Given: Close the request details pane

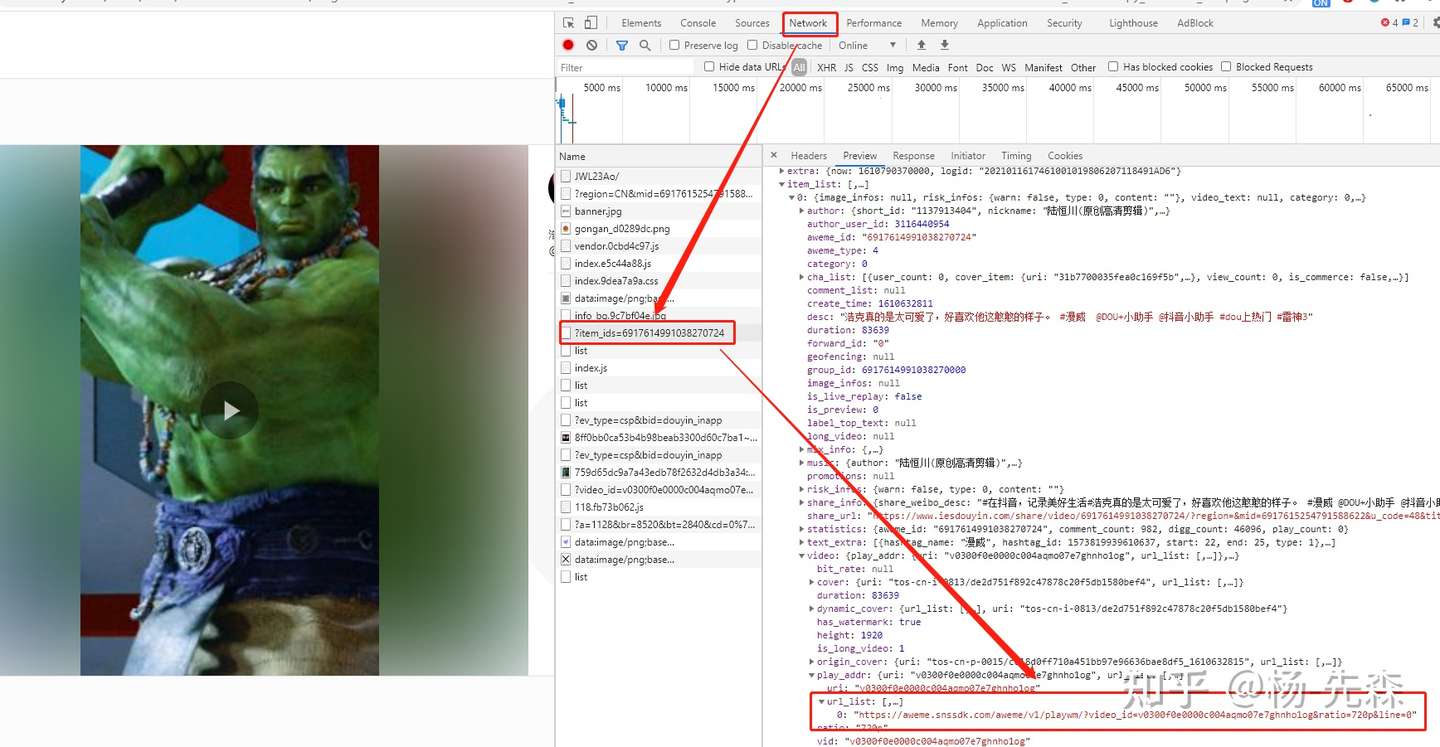Looking at the screenshot, I should [x=774, y=155].
